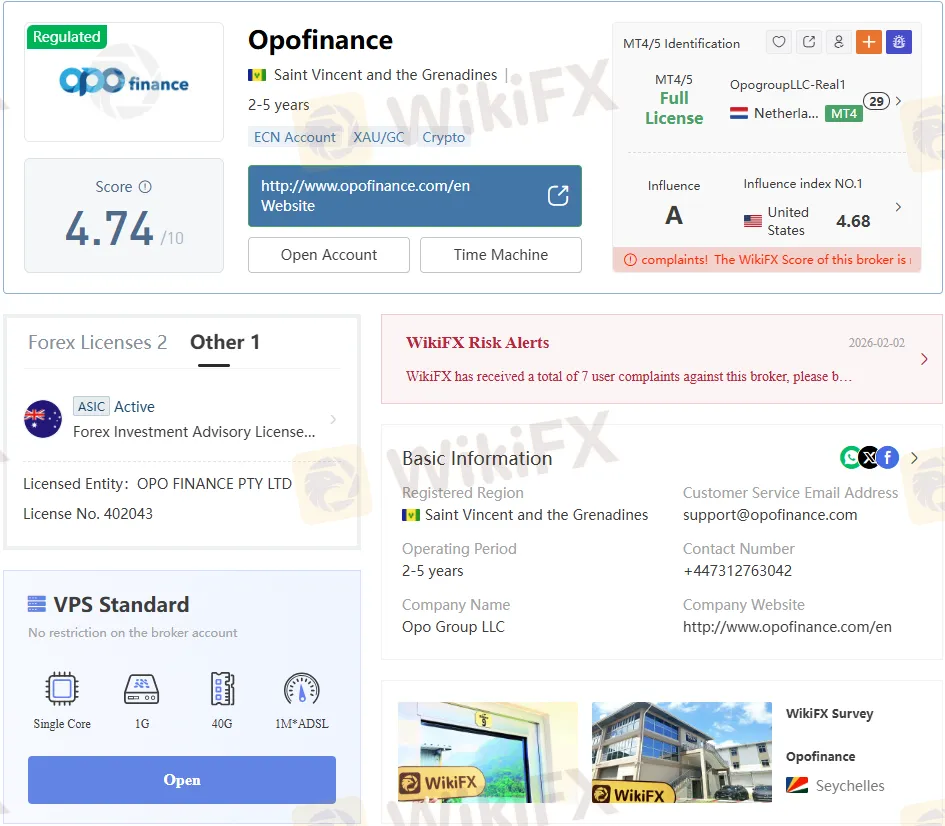The width and height of the screenshot is (945, 826).
Task: Select the Other 1 tab
Action: (225, 342)
